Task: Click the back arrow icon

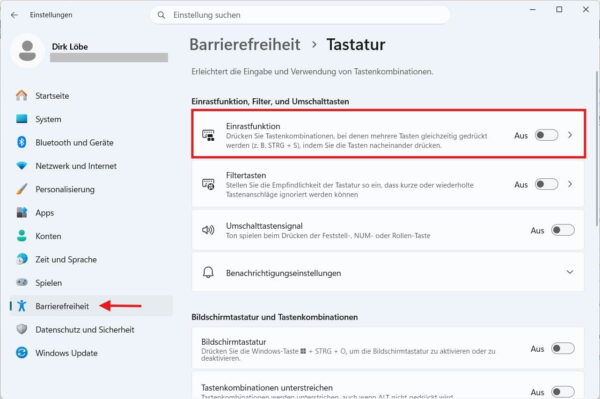Action: [x=15, y=15]
